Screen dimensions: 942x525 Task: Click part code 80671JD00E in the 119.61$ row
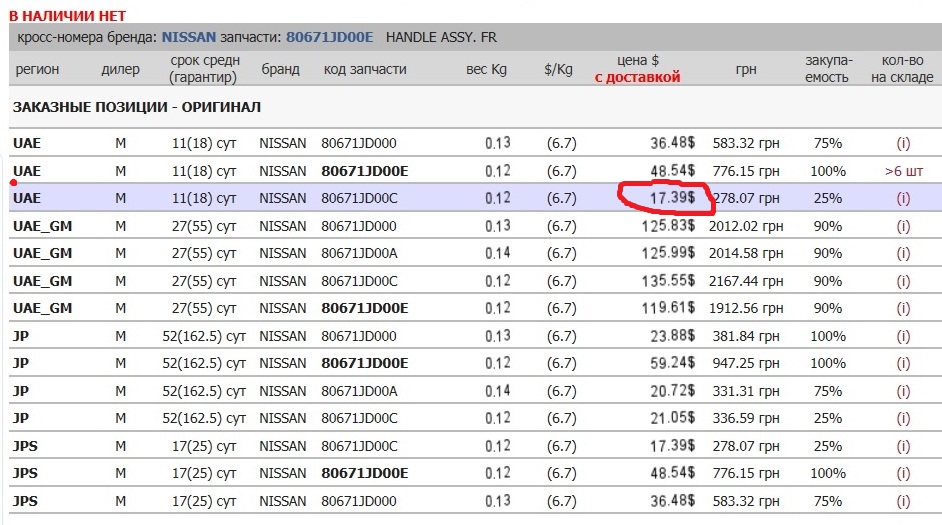click(x=364, y=308)
